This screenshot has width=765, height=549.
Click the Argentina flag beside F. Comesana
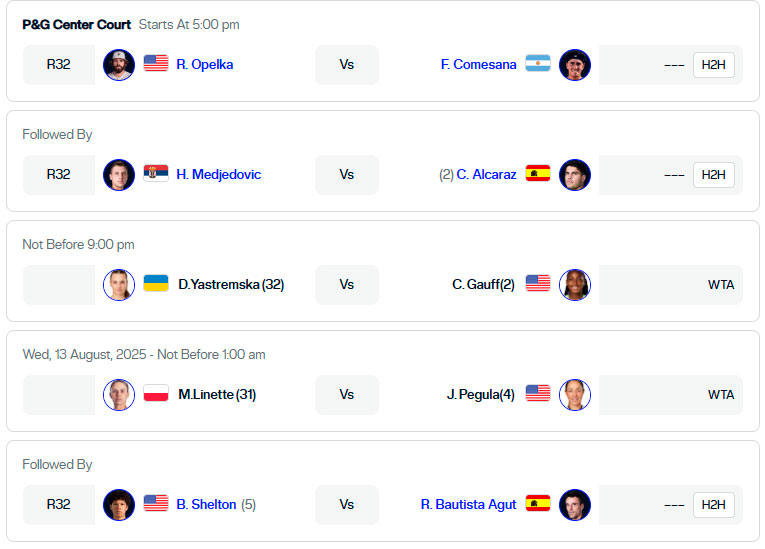coord(538,63)
